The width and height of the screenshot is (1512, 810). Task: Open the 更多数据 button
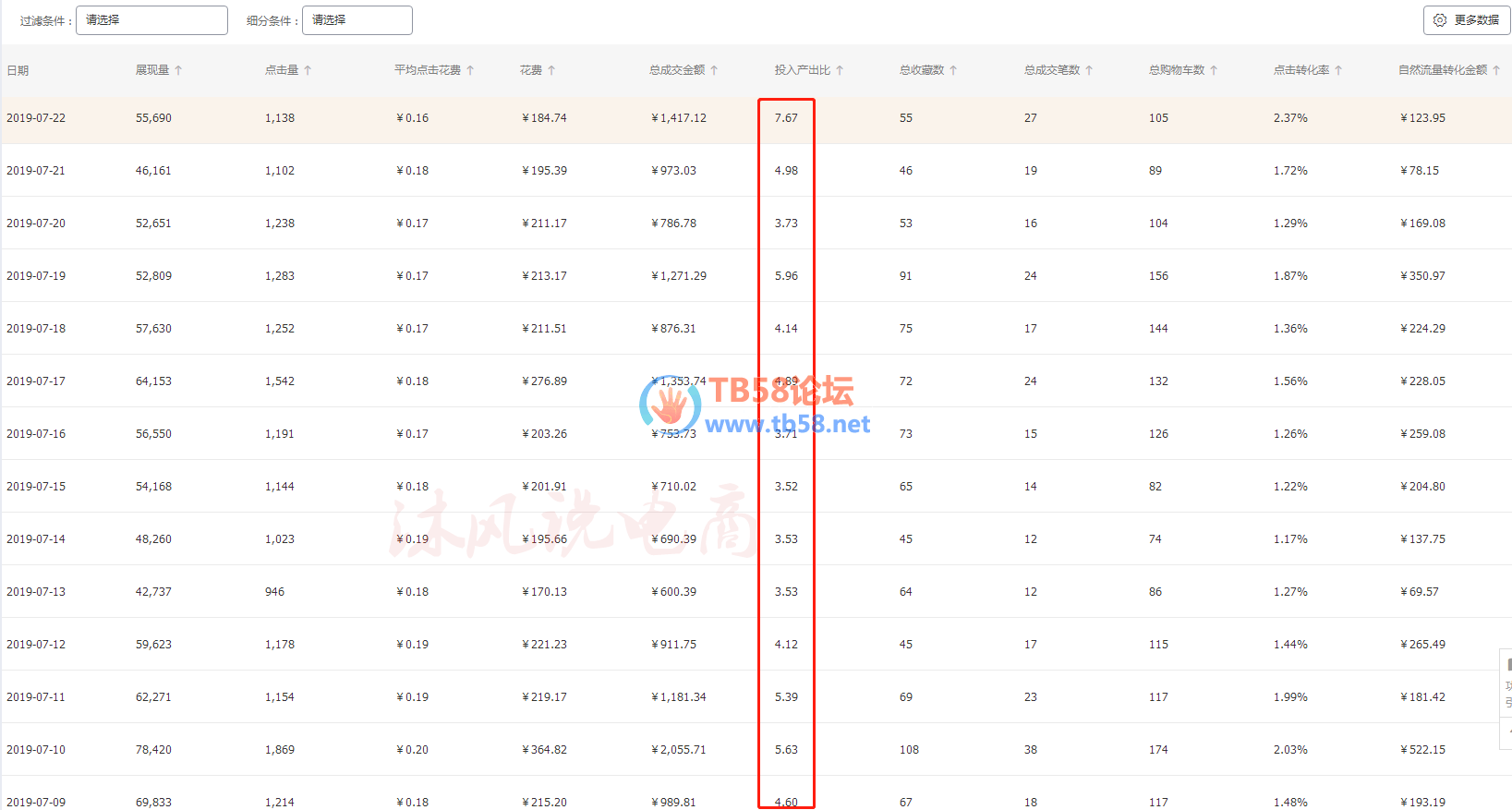coord(1466,20)
